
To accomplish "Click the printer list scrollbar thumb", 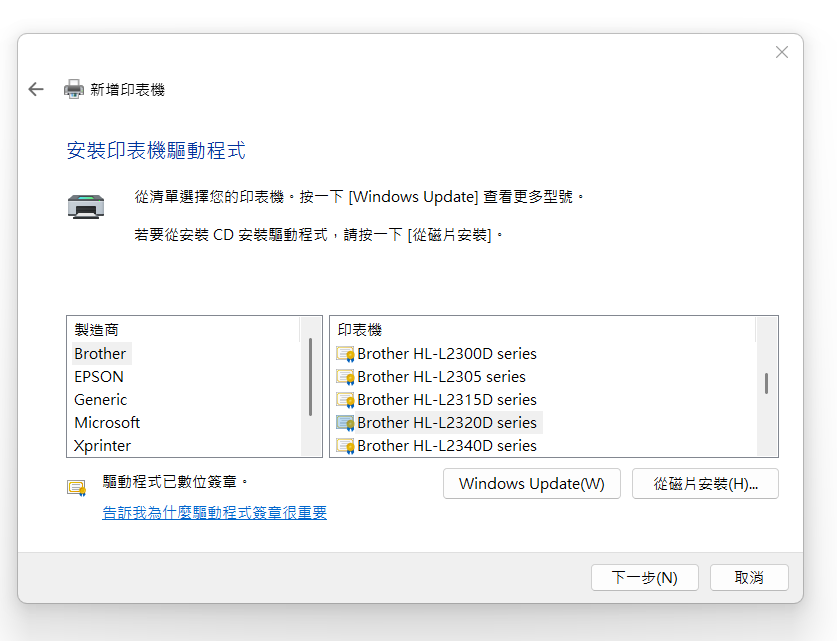I will 767,383.
